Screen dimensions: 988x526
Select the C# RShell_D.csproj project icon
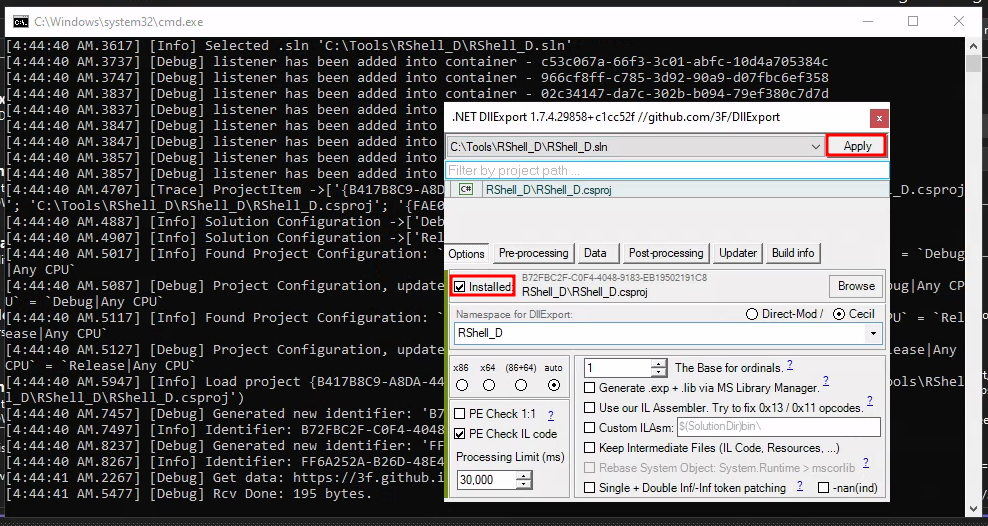point(466,189)
